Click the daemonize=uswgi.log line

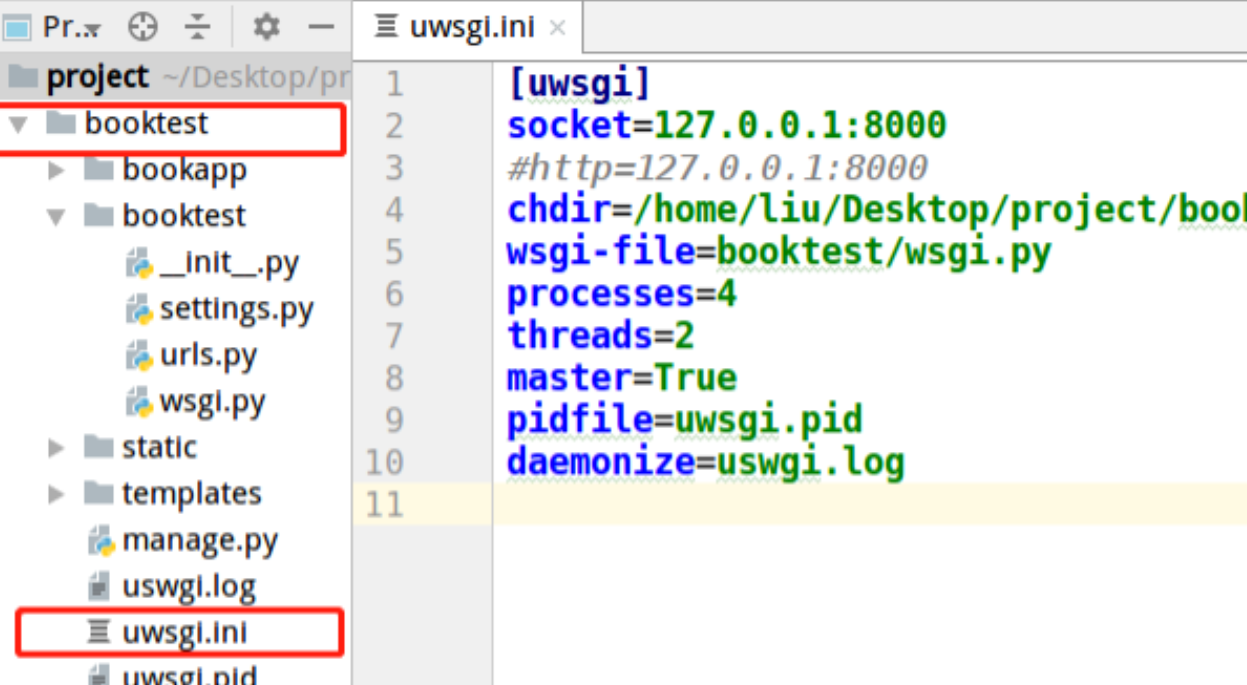(x=706, y=462)
